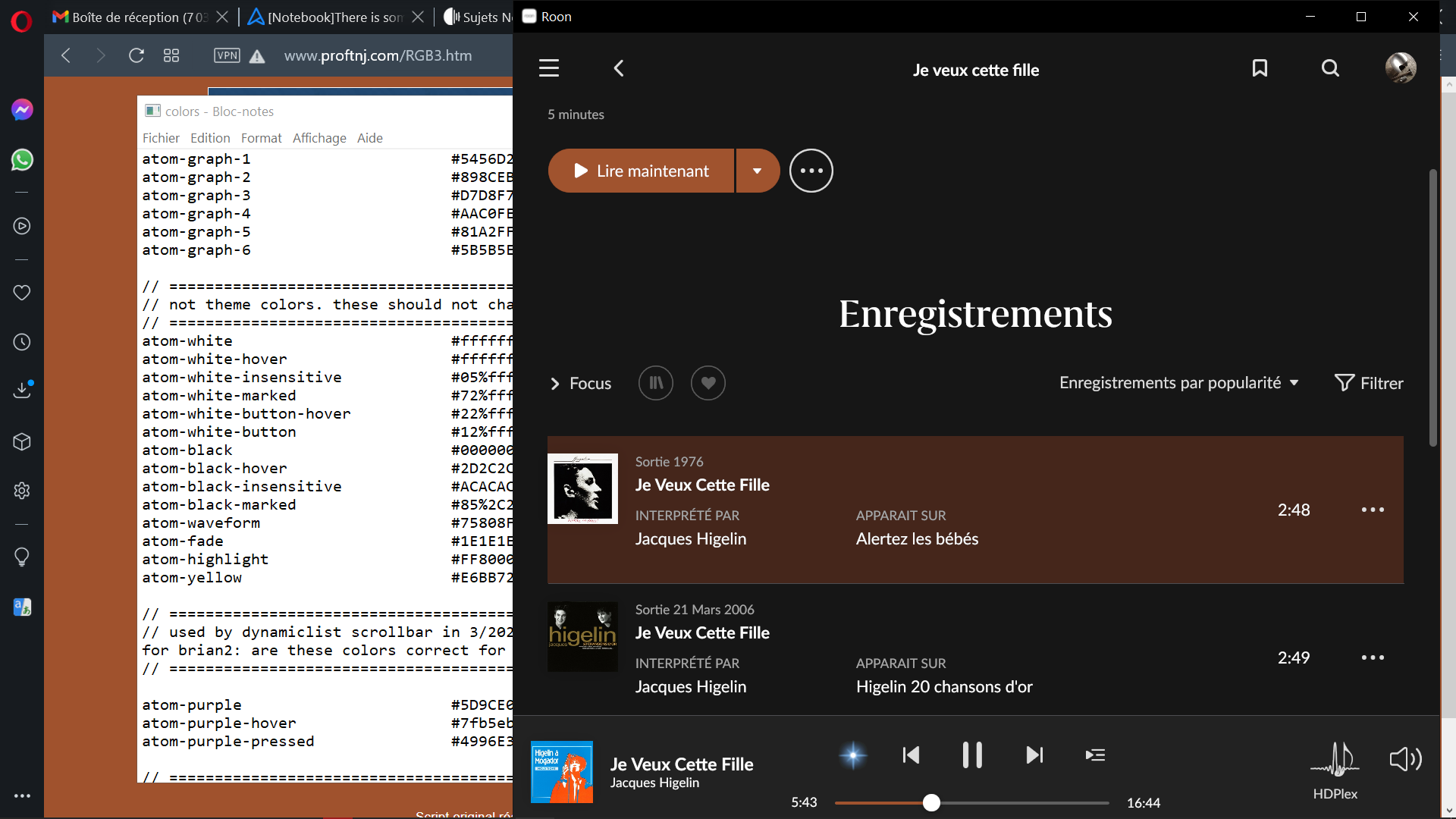Viewport: 1456px width, 819px height.
Task: Open the Edition menu in Bloc-notes
Action: pyautogui.click(x=210, y=138)
